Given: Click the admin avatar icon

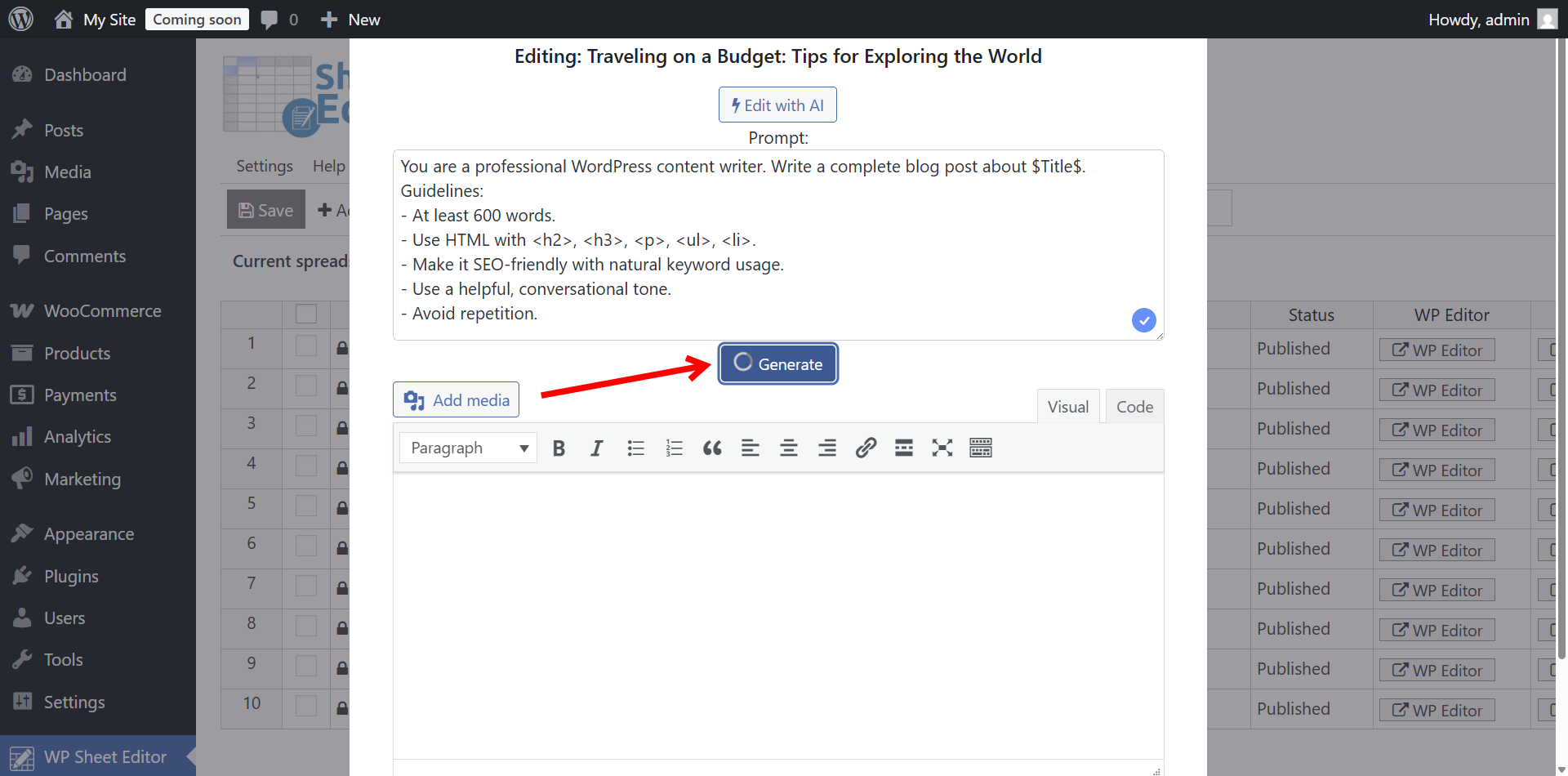Looking at the screenshot, I should pos(1547,19).
